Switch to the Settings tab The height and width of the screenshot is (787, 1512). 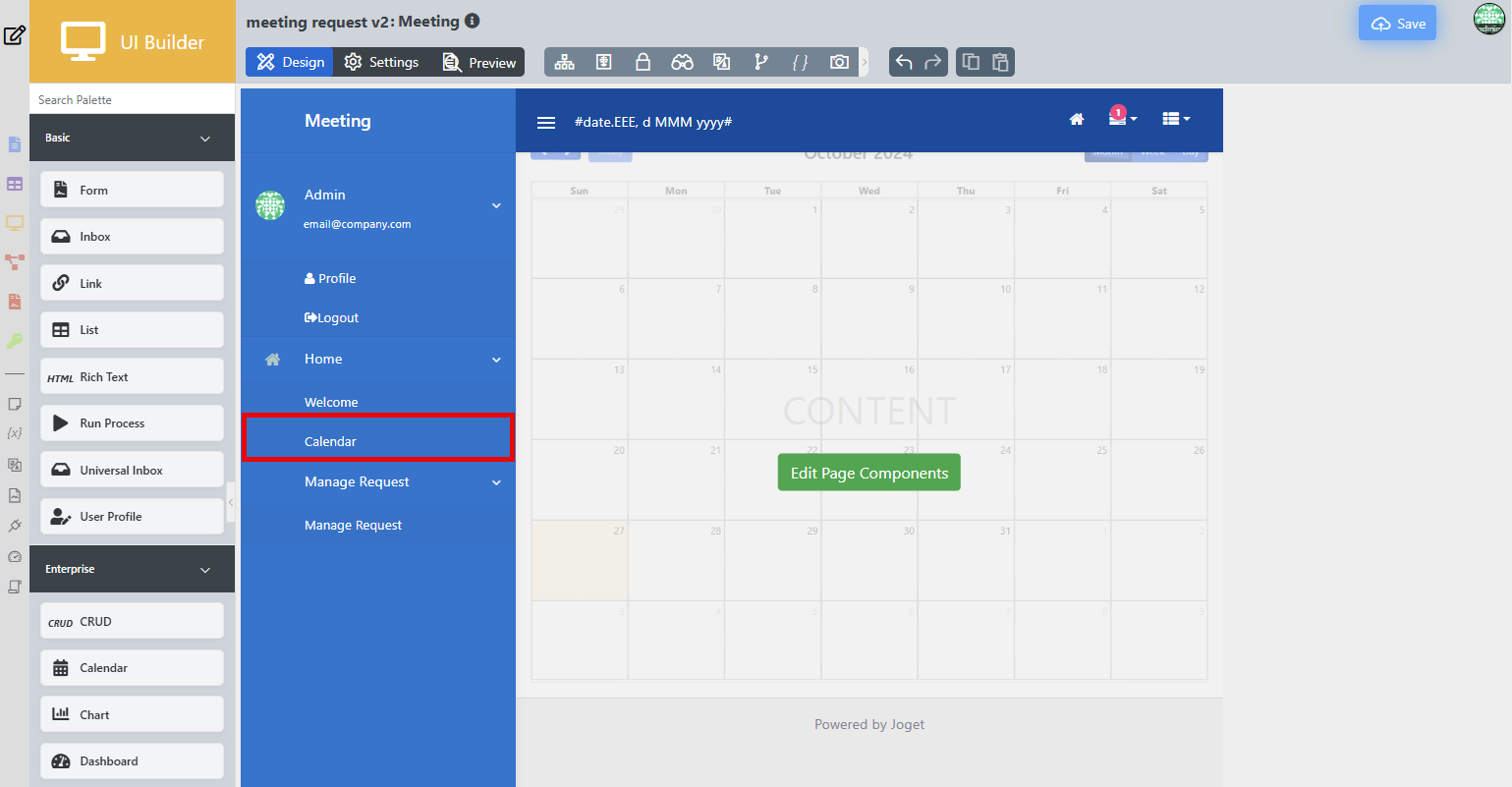(x=381, y=62)
